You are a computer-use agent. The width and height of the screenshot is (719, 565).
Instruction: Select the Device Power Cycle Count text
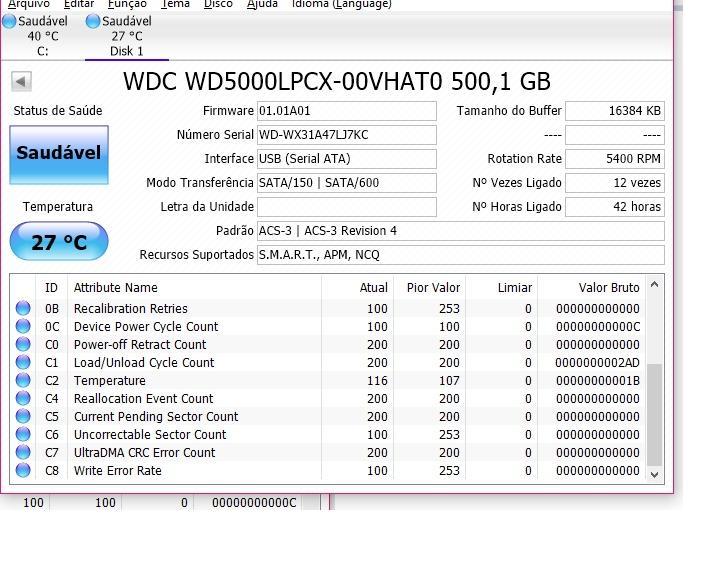(x=146, y=327)
